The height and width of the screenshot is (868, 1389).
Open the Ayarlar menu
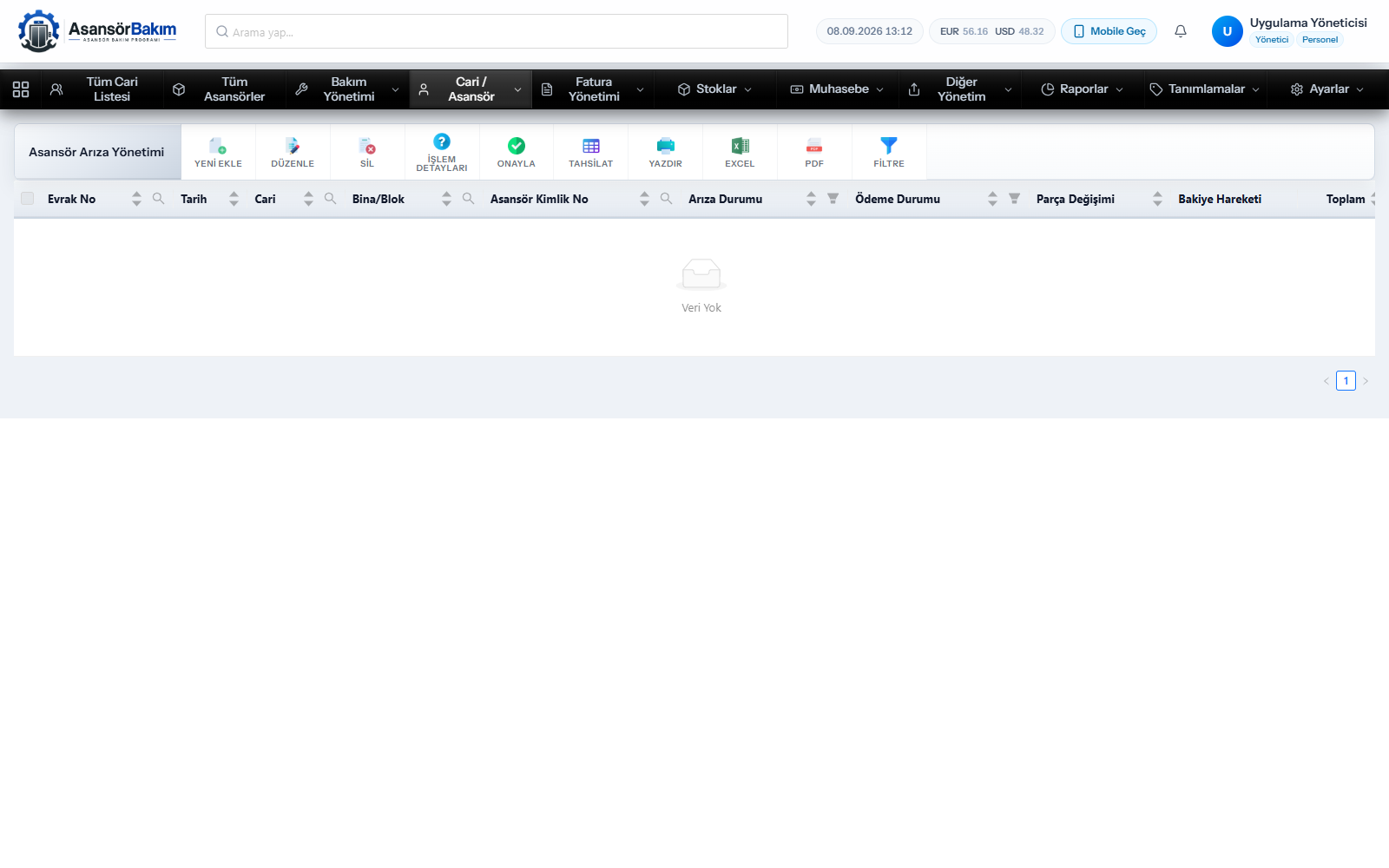pyautogui.click(x=1327, y=89)
